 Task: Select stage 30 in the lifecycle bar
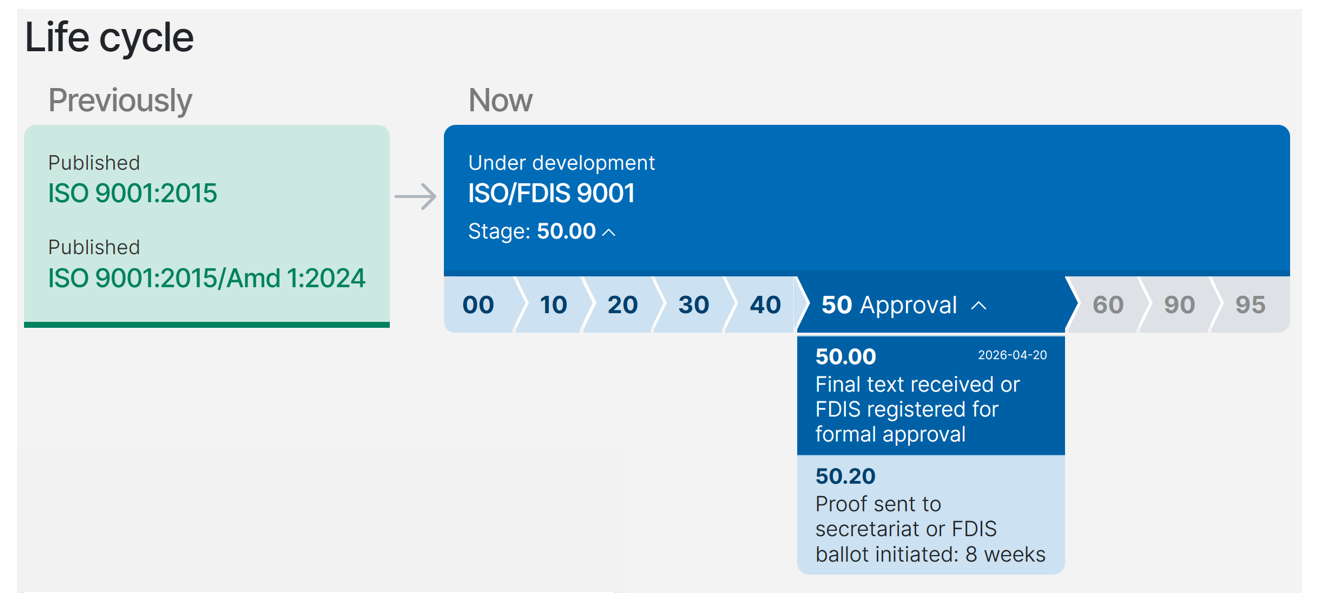(692, 304)
